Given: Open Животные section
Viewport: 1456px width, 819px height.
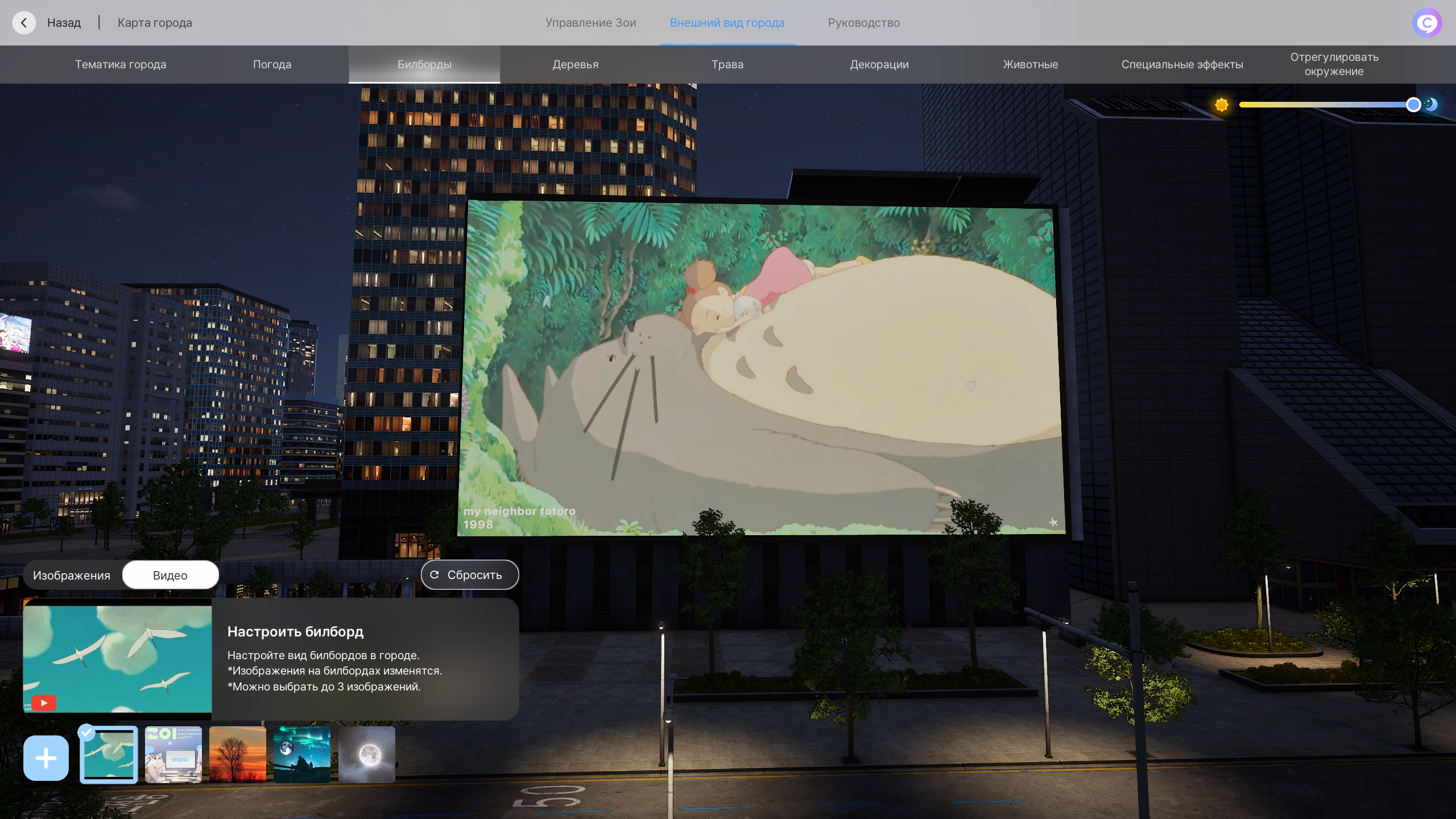Looking at the screenshot, I should [x=1031, y=64].
